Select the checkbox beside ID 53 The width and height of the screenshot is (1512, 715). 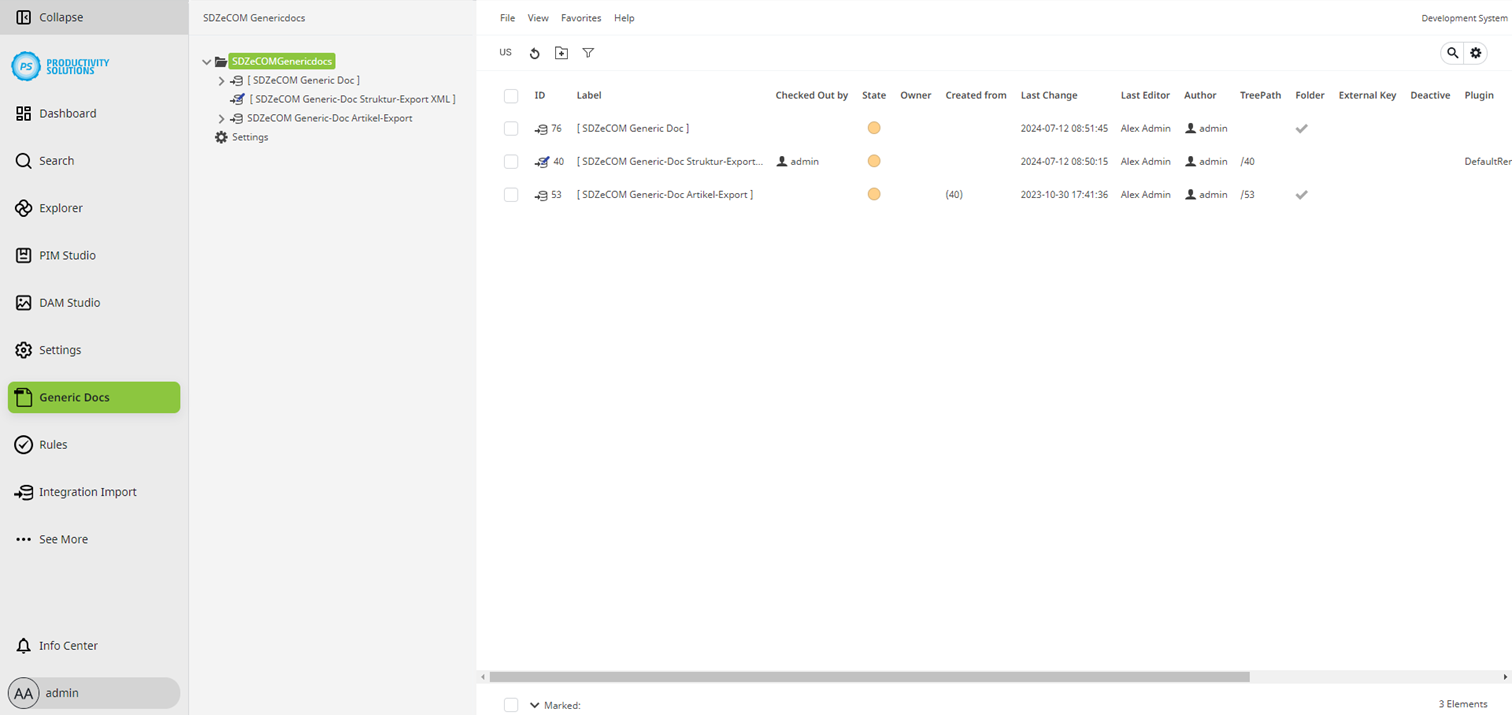(511, 194)
